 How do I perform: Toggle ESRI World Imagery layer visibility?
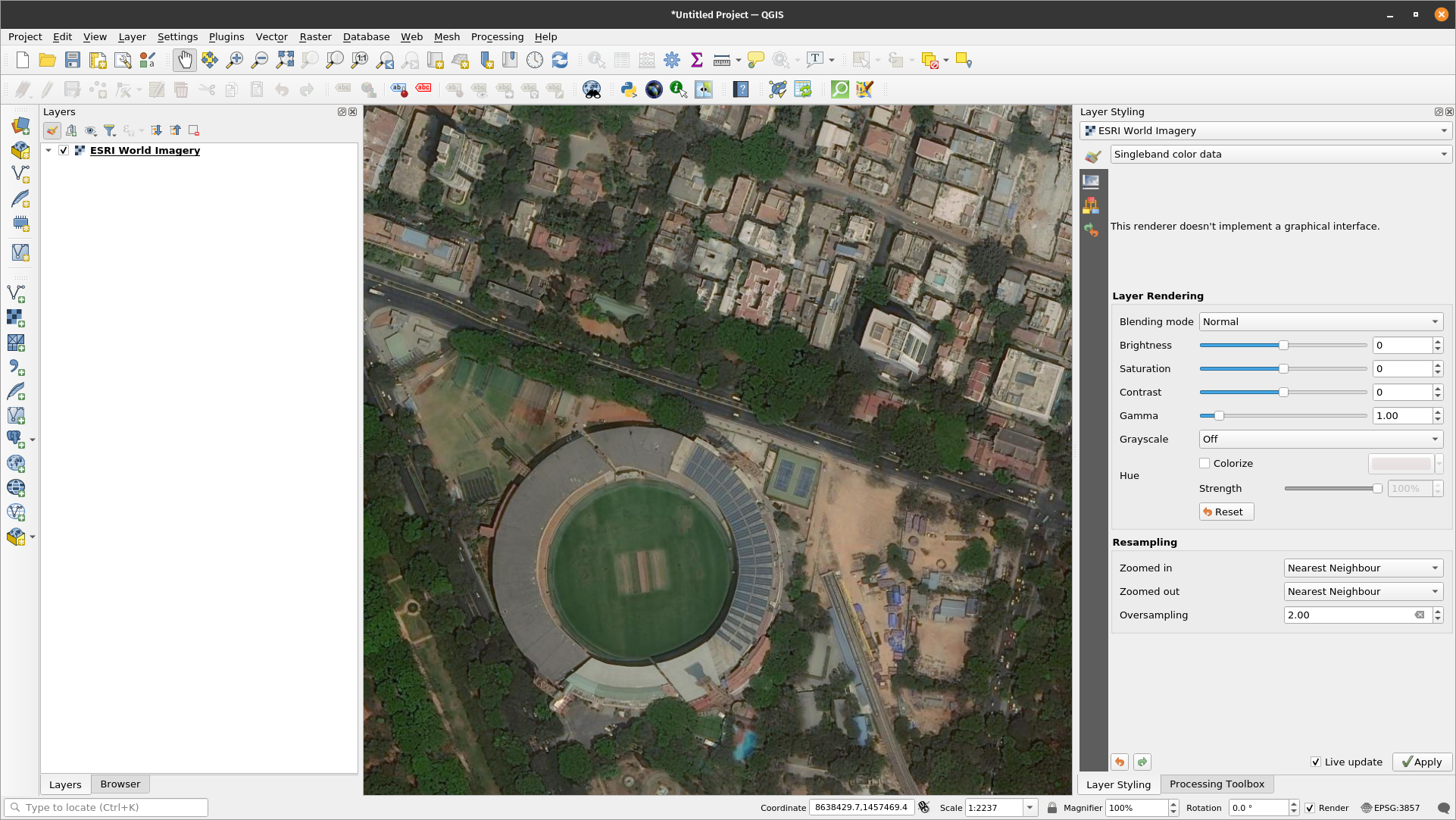tap(63, 150)
